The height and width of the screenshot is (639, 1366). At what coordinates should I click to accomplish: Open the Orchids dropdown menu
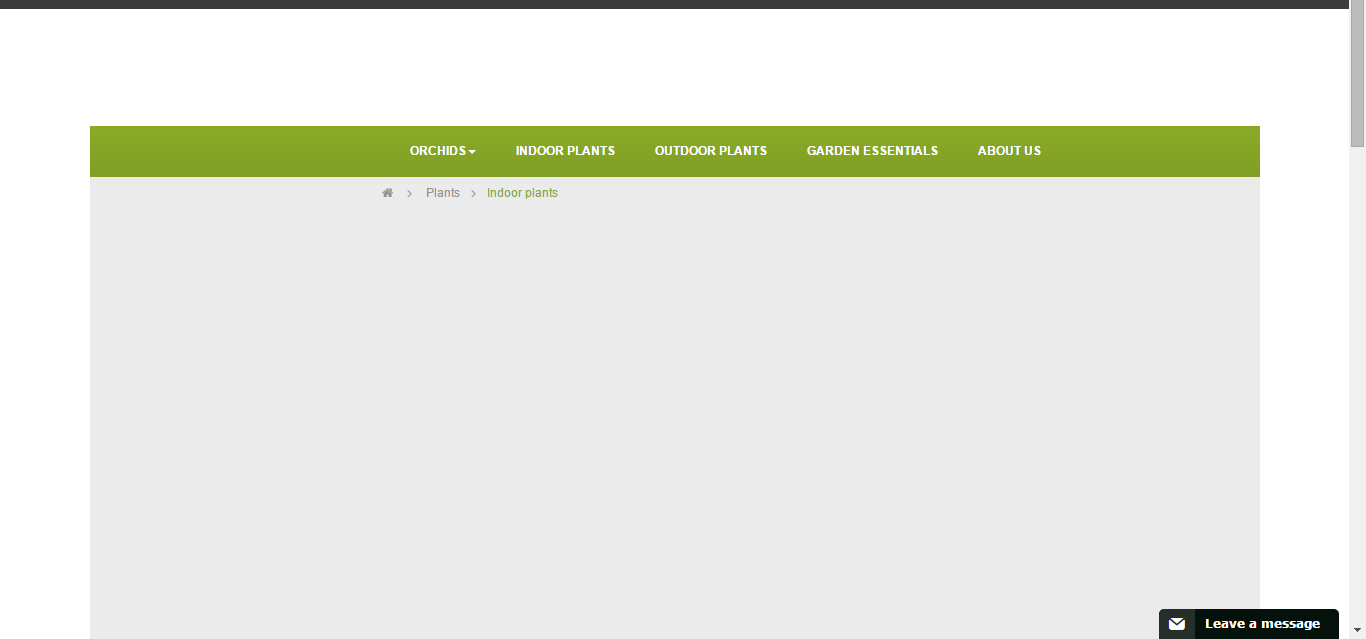click(442, 151)
